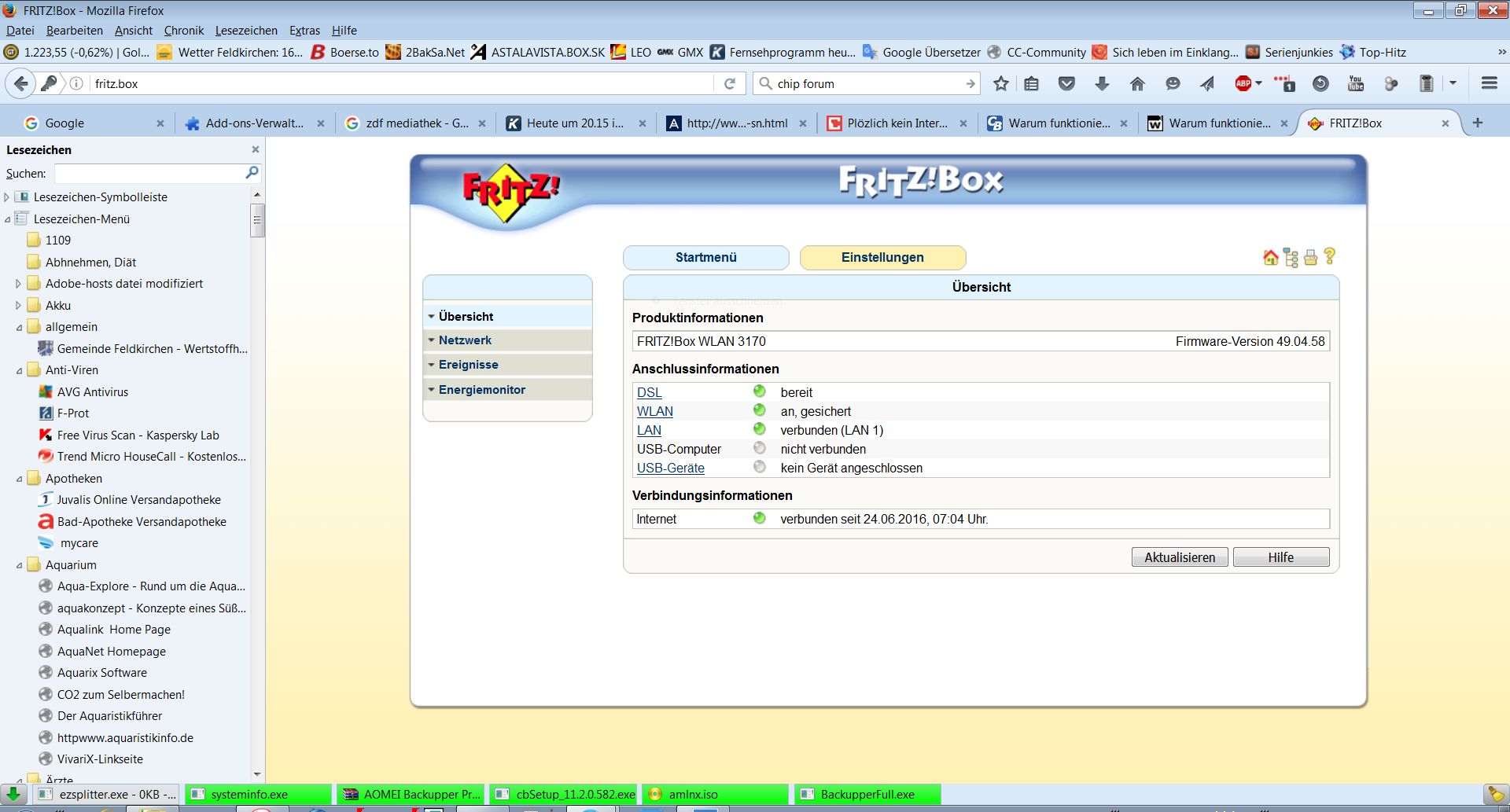Screen dimensions: 1510x812
Task: Open the Datei menu
Action: click(x=20, y=31)
